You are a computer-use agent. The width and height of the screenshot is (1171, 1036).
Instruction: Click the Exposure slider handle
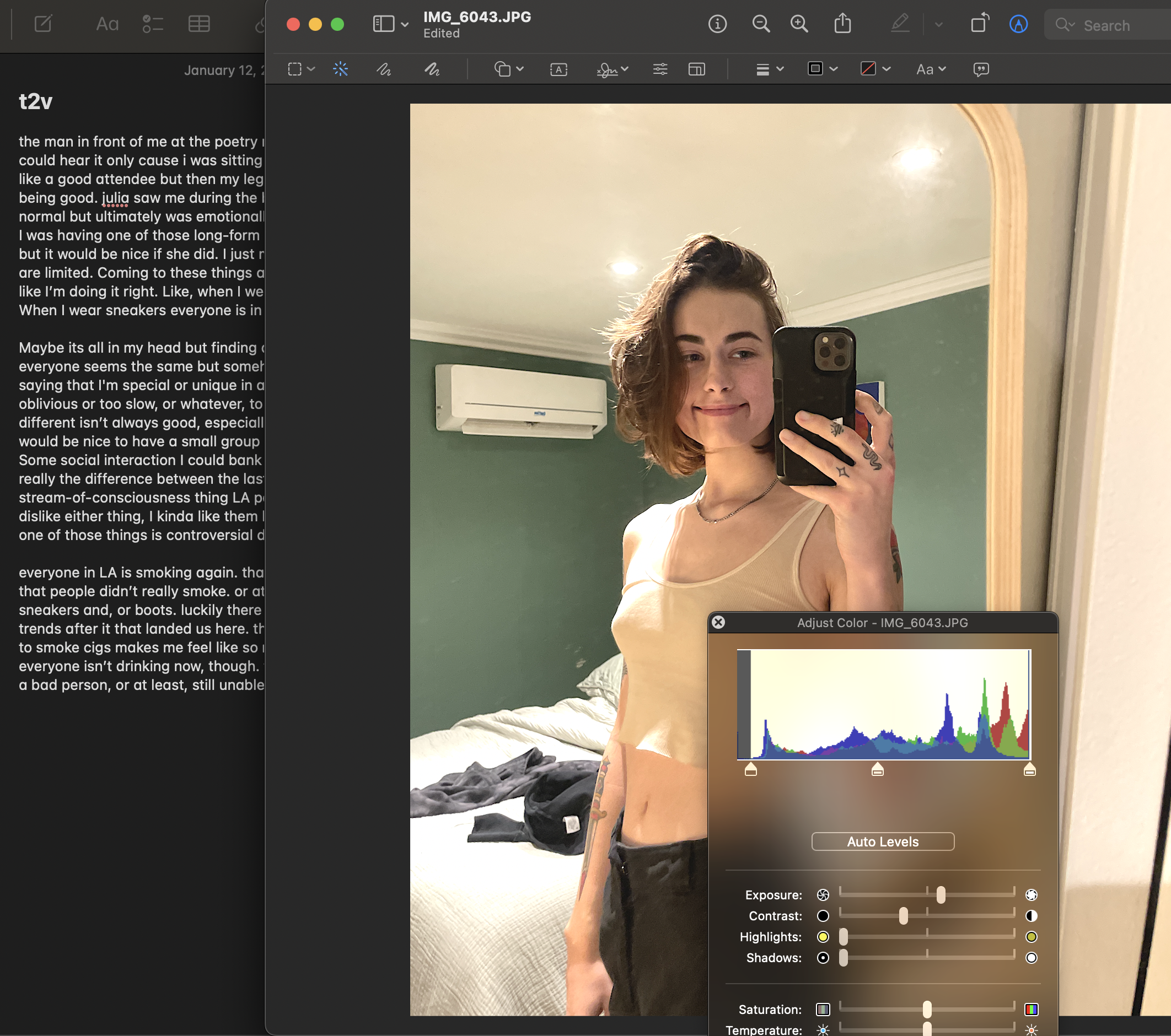(x=940, y=894)
